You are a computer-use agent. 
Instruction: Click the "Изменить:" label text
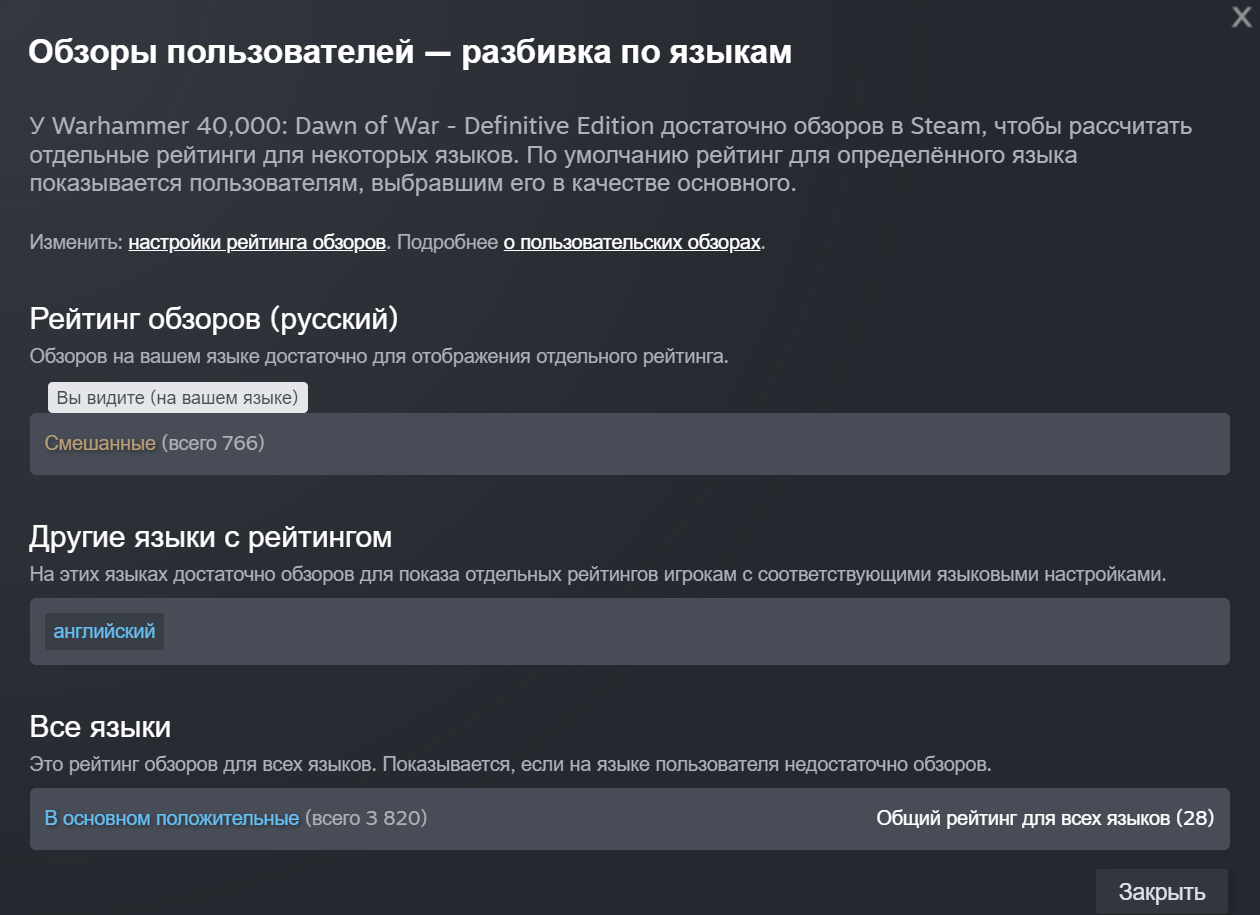tap(76, 243)
